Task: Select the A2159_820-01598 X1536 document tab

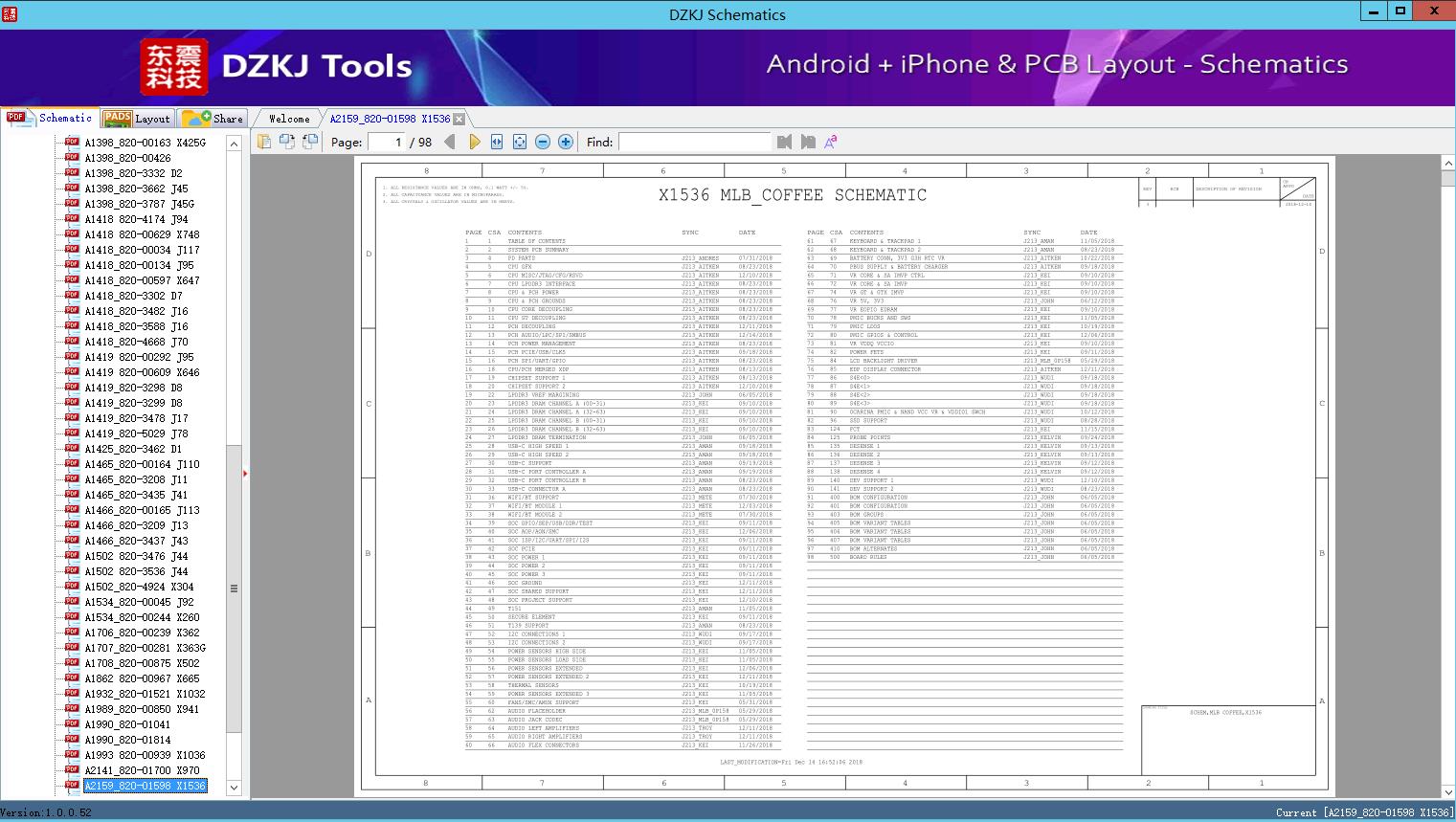Action: [390, 119]
